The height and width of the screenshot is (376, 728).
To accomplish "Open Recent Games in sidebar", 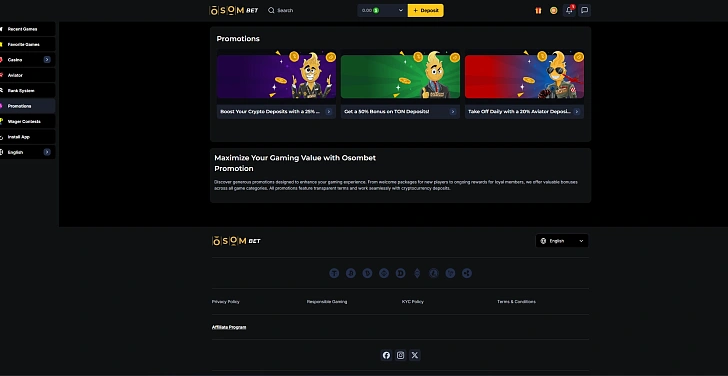I will pos(27,29).
